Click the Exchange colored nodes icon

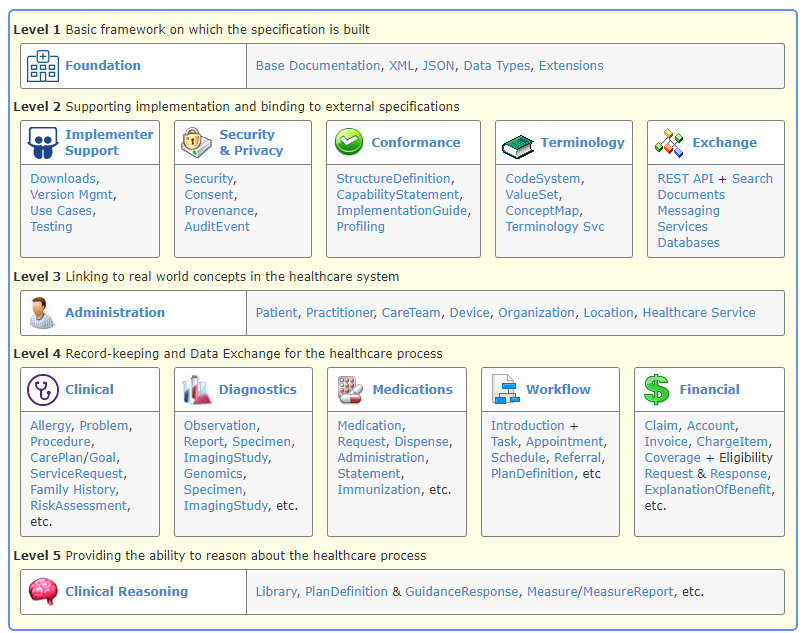point(669,143)
